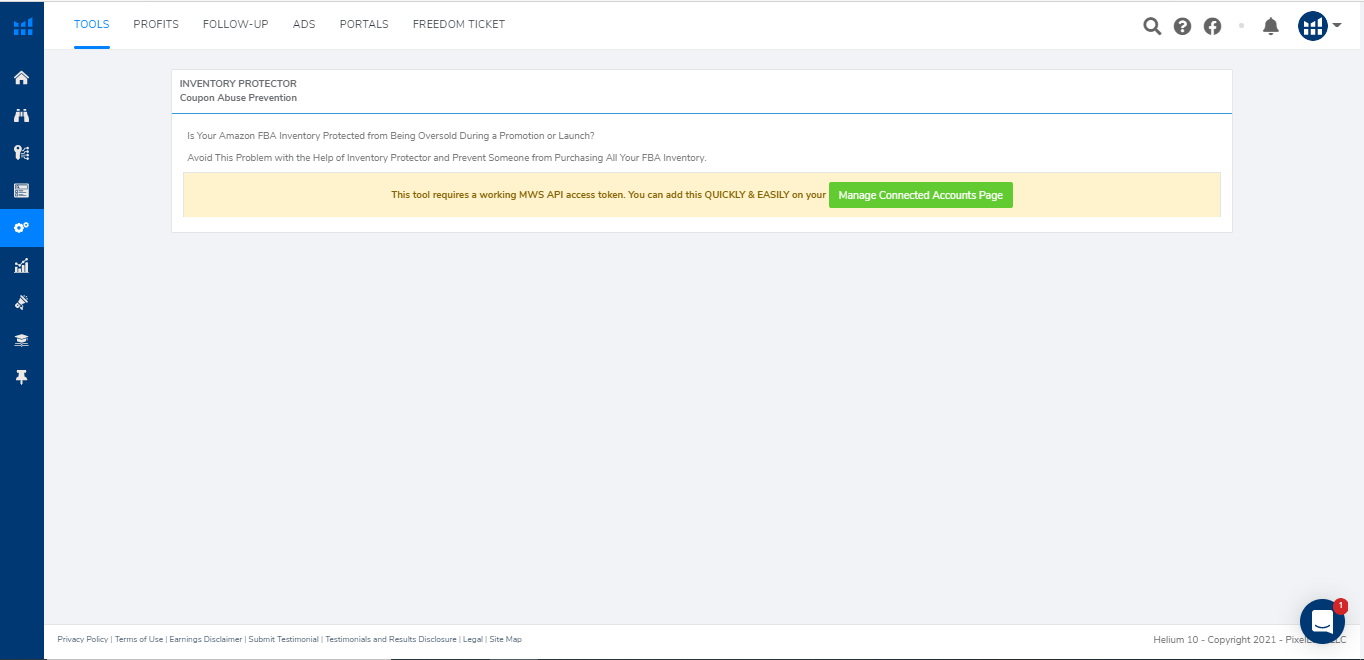
Task: Open the binoculars research icon
Action: coord(21,116)
